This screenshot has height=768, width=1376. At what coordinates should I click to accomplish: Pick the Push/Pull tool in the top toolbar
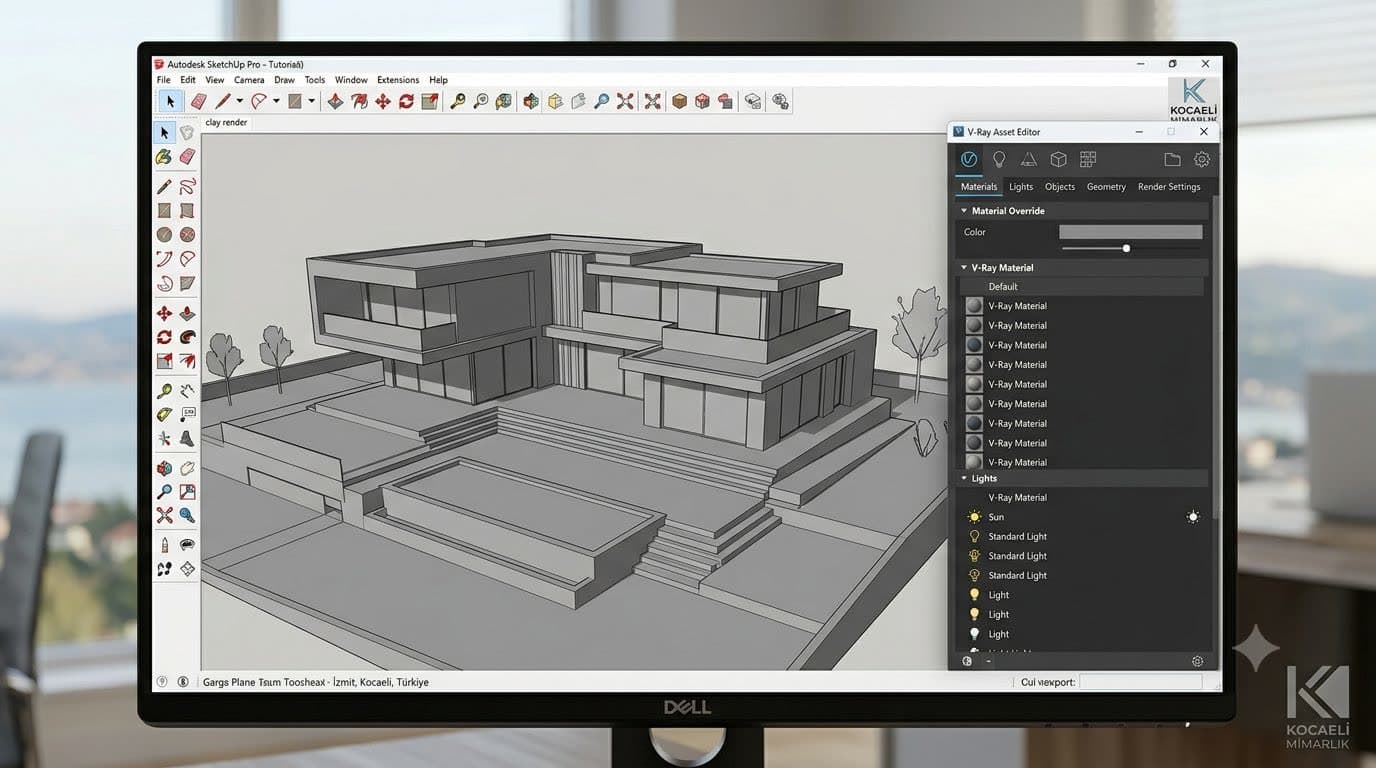click(x=335, y=101)
